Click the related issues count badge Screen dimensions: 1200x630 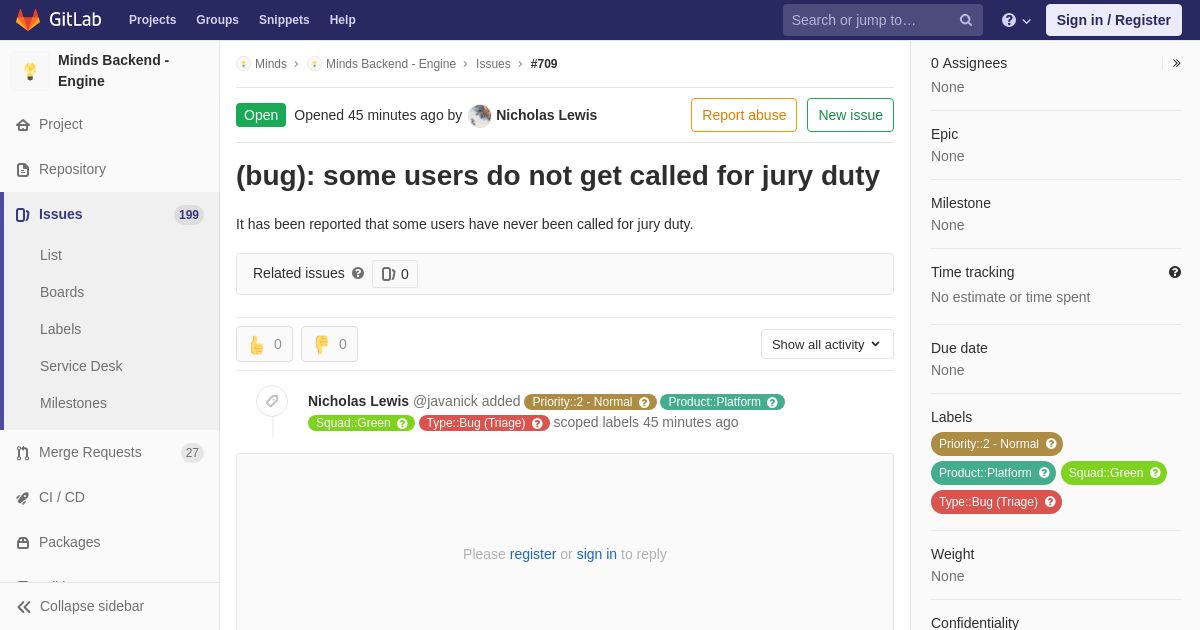[x=395, y=274]
